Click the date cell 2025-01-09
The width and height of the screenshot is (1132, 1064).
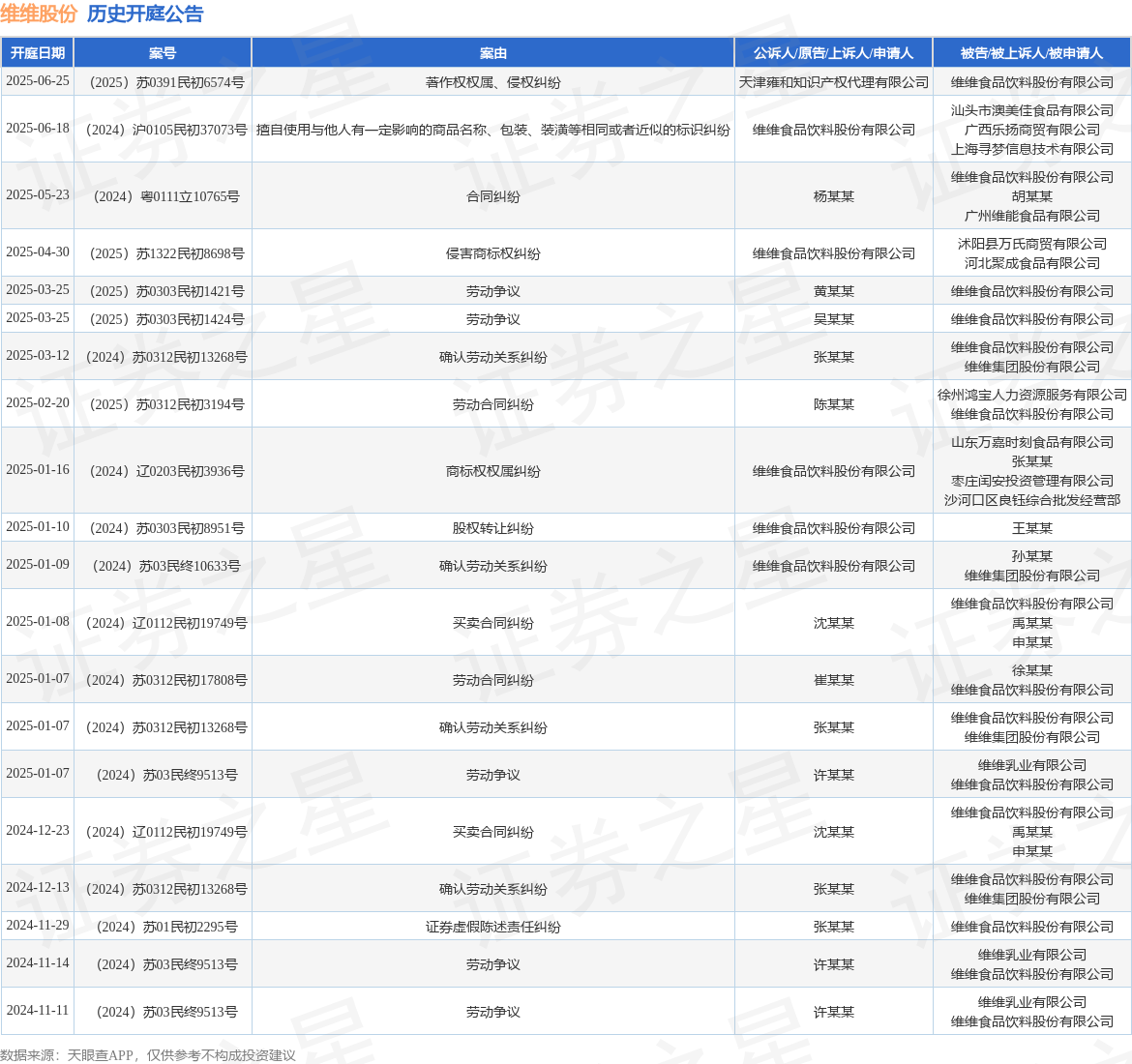38,565
